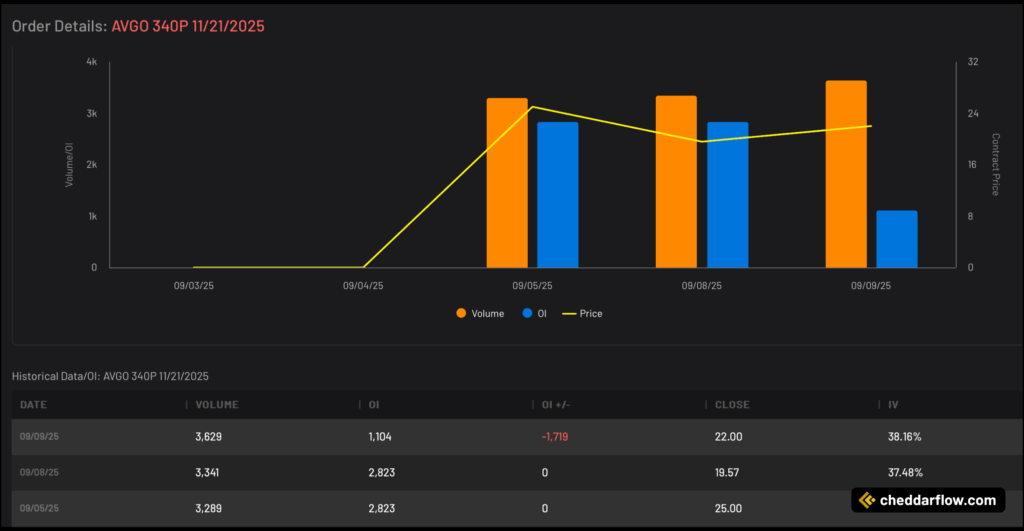Viewport: 1024px width, 531px height.
Task: Sort table by OI column header
Action: point(374,405)
